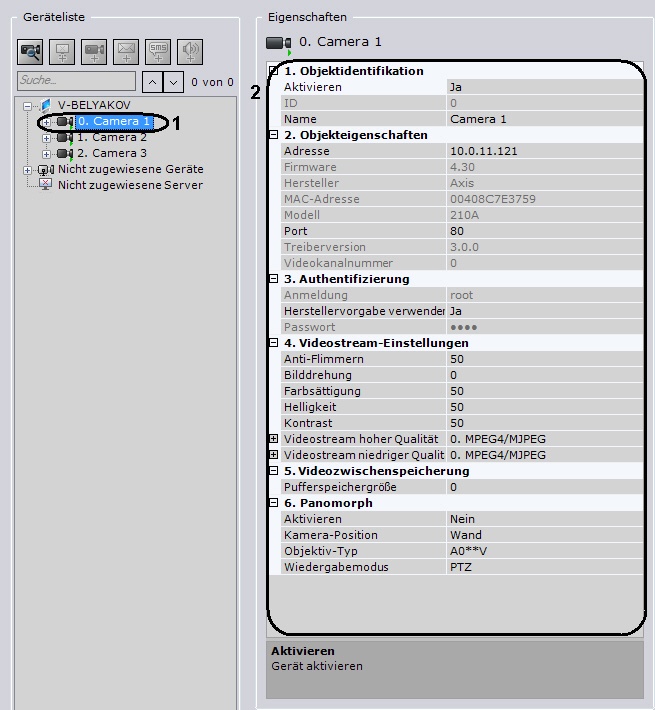Edit the Pufferspeichergröße value
The height and width of the screenshot is (710, 655).
[x=545, y=487]
